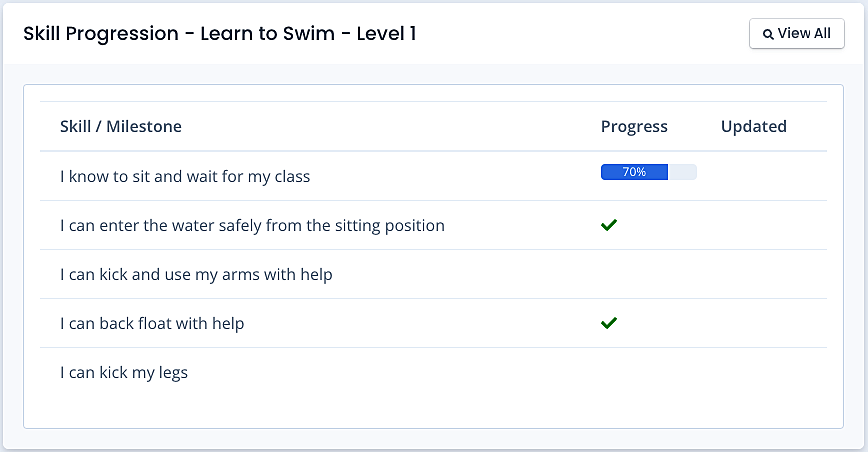Image resolution: width=868 pixels, height=452 pixels.
Task: Click Updated cell for enter water safely row
Action: coord(769,225)
